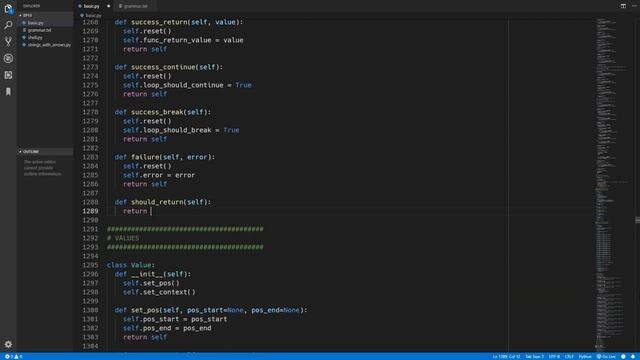The image size is (640, 360).
Task: Click 'self.set_context()' on line 1298
Action: (x=159, y=292)
